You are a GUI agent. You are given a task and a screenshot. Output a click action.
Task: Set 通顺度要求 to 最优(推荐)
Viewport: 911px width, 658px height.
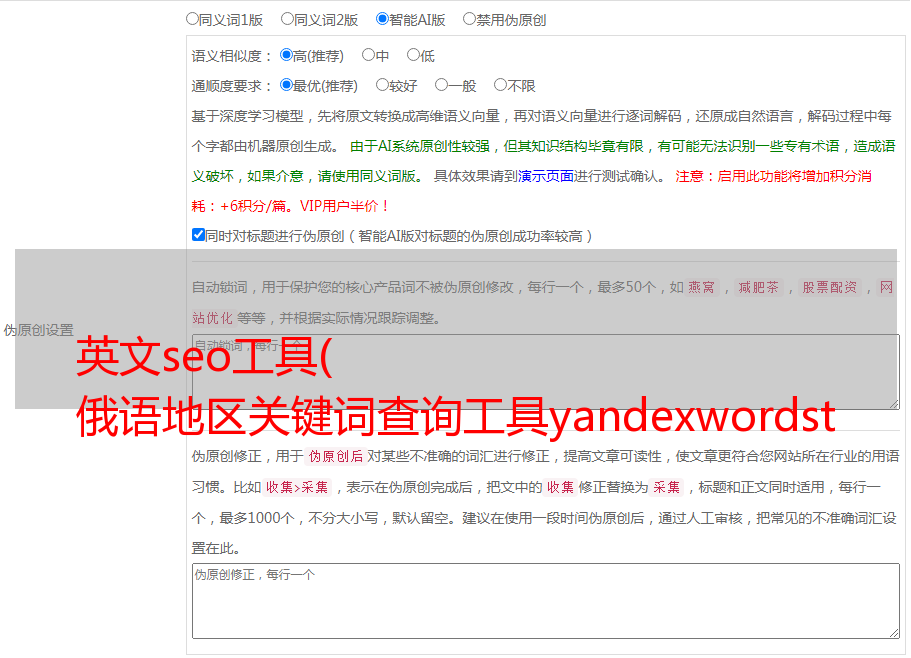[x=286, y=85]
